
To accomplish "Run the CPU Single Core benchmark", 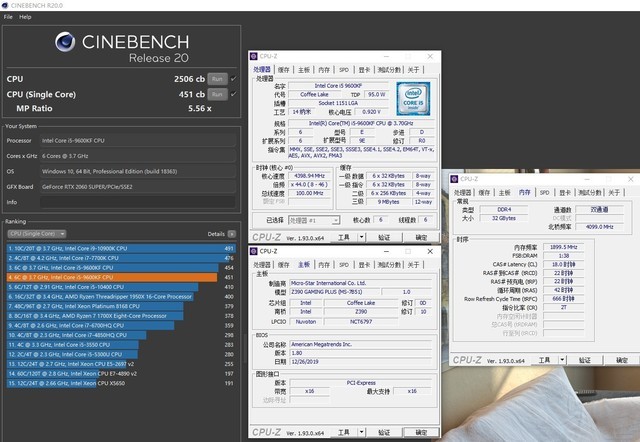I will click(217, 94).
